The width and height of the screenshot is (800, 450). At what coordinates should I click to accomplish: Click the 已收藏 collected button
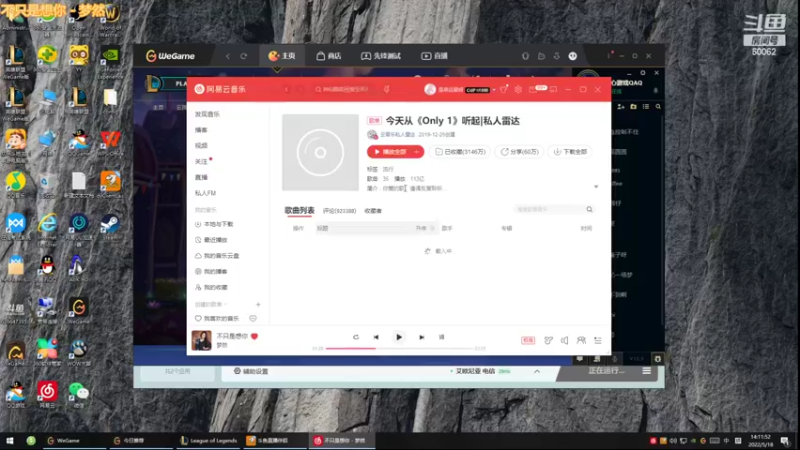click(460, 152)
